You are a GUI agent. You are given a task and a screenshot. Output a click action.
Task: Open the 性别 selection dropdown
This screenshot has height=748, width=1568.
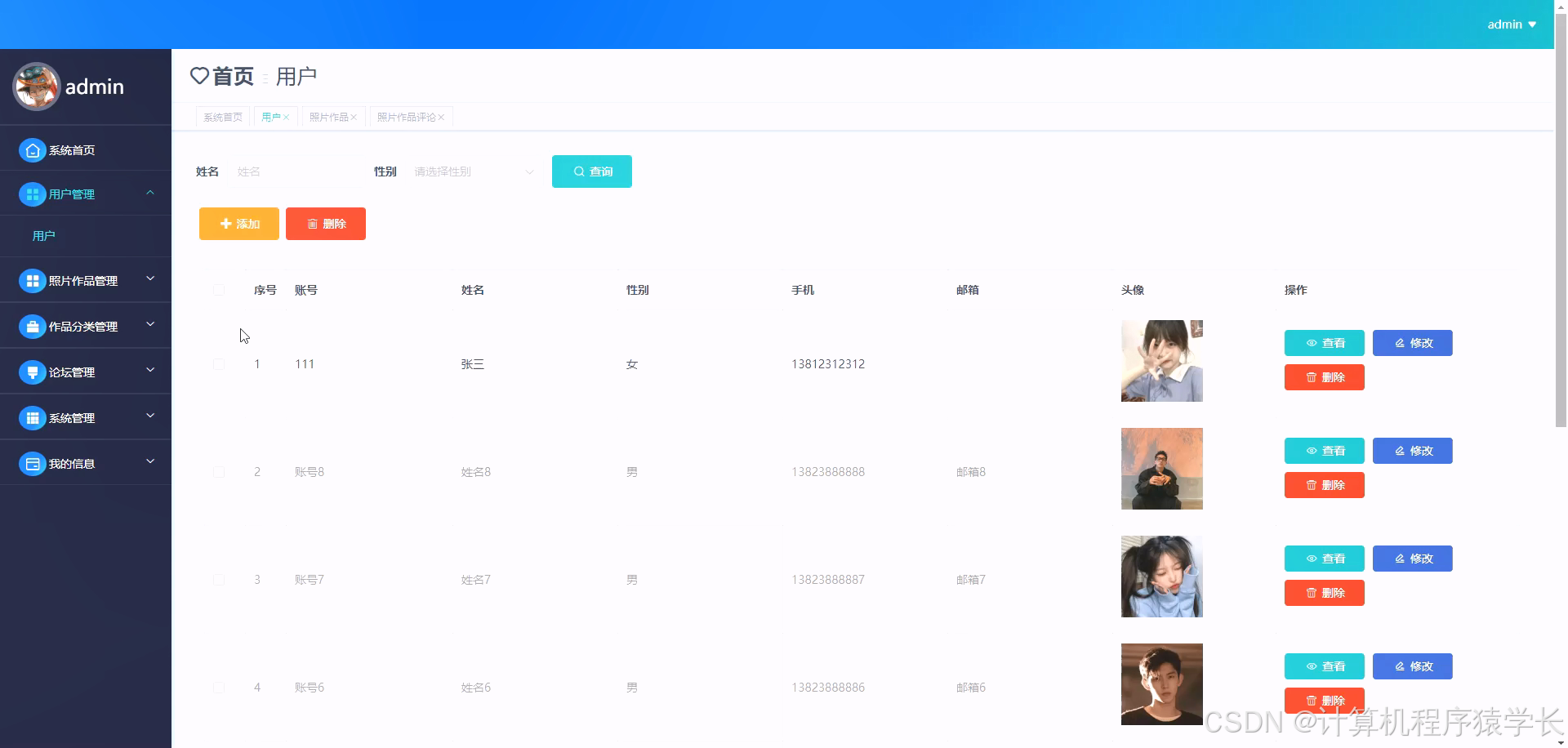click(x=474, y=171)
